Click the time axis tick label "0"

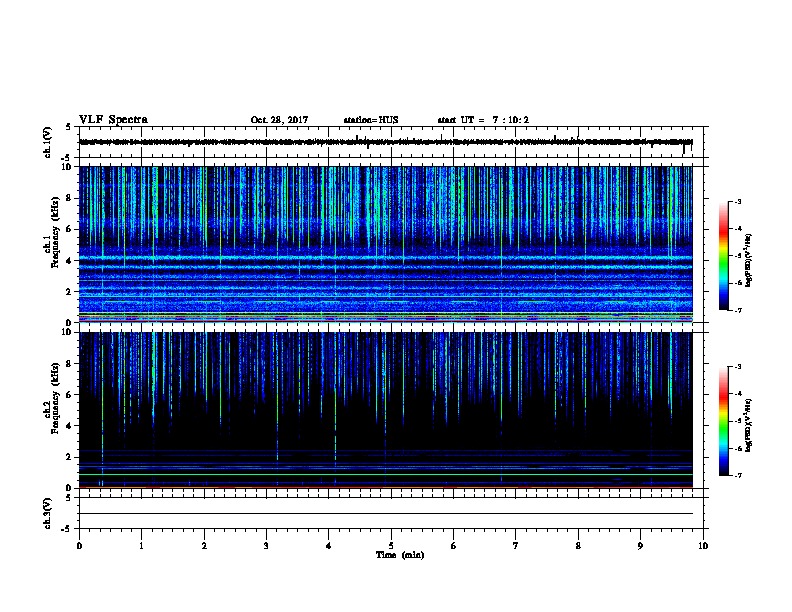coord(79,546)
